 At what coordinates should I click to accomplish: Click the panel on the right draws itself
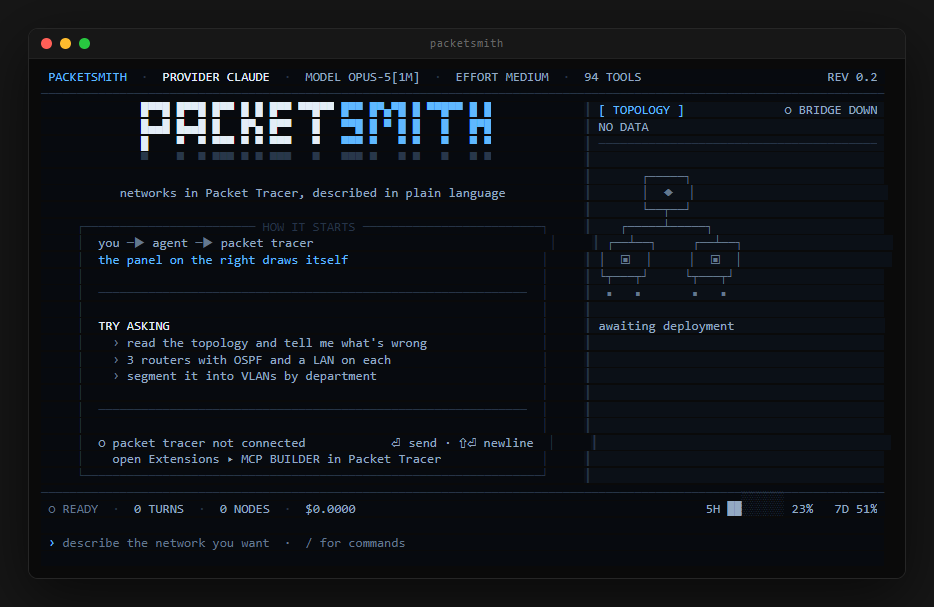tap(223, 260)
